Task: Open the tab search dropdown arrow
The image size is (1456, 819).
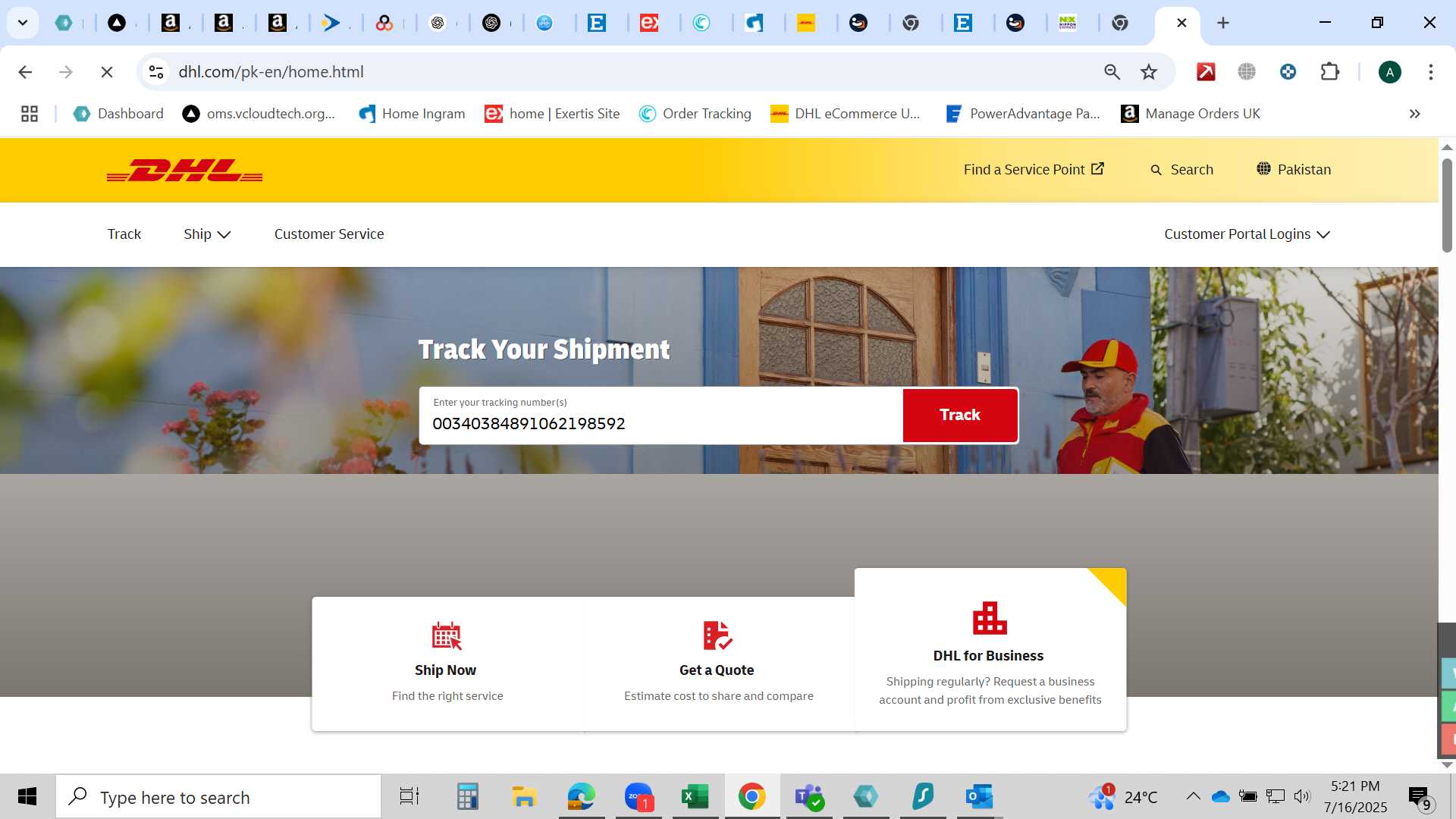Action: (23, 23)
